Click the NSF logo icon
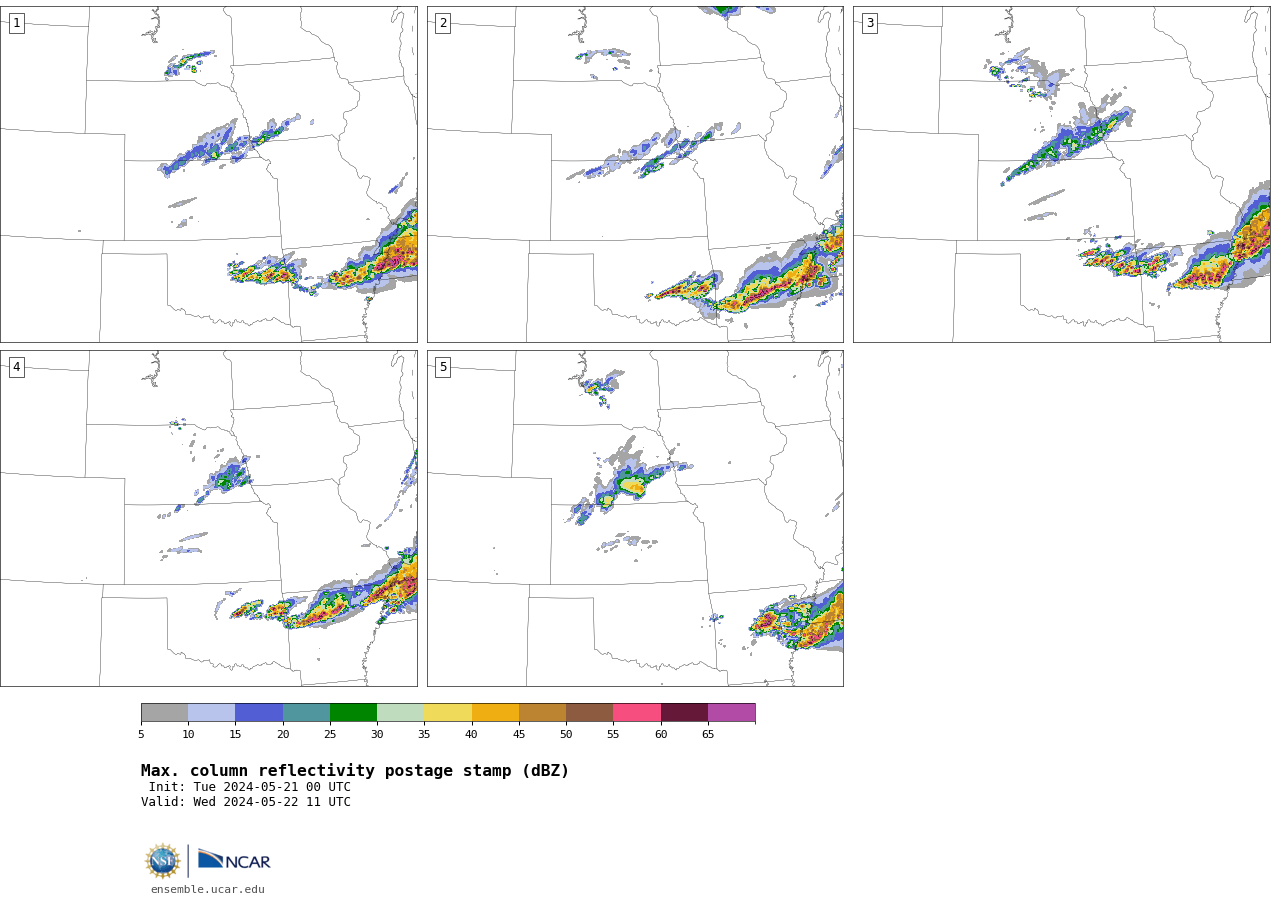 point(163,861)
